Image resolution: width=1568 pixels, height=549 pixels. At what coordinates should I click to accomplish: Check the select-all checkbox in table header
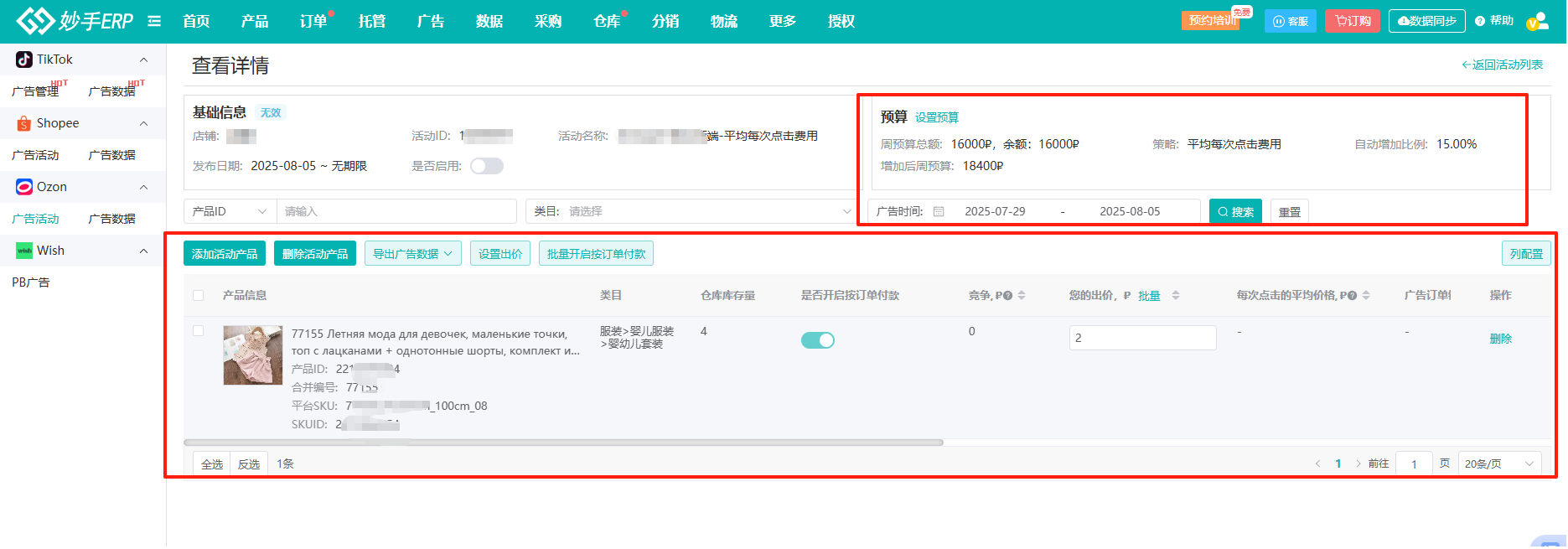(x=199, y=295)
